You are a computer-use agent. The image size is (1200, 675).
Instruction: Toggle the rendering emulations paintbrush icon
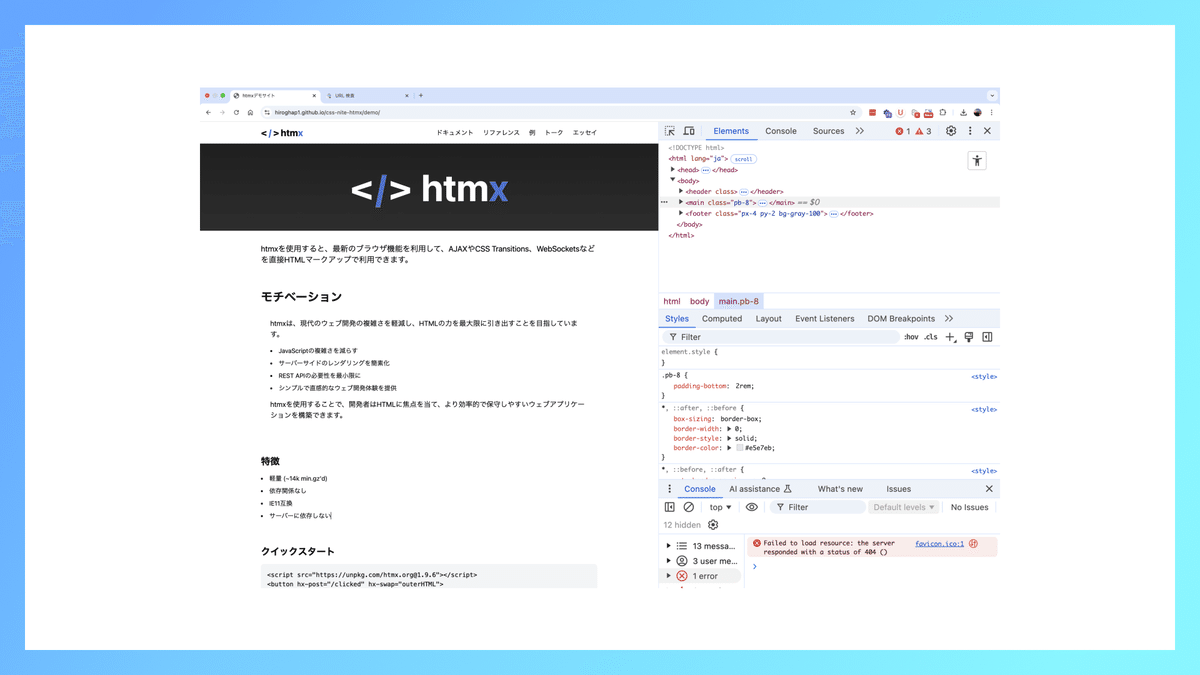tap(968, 337)
